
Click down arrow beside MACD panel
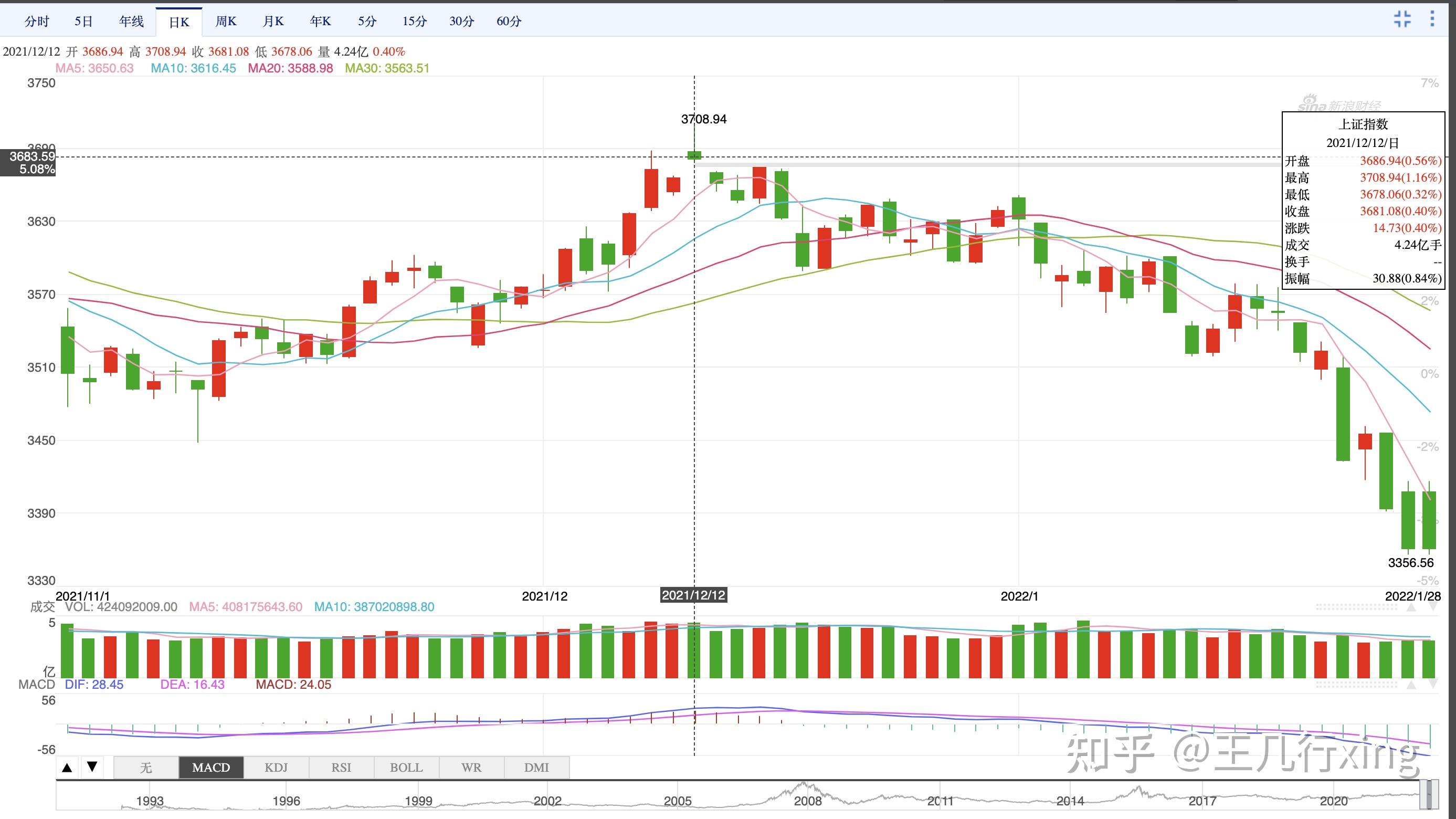1433,685
